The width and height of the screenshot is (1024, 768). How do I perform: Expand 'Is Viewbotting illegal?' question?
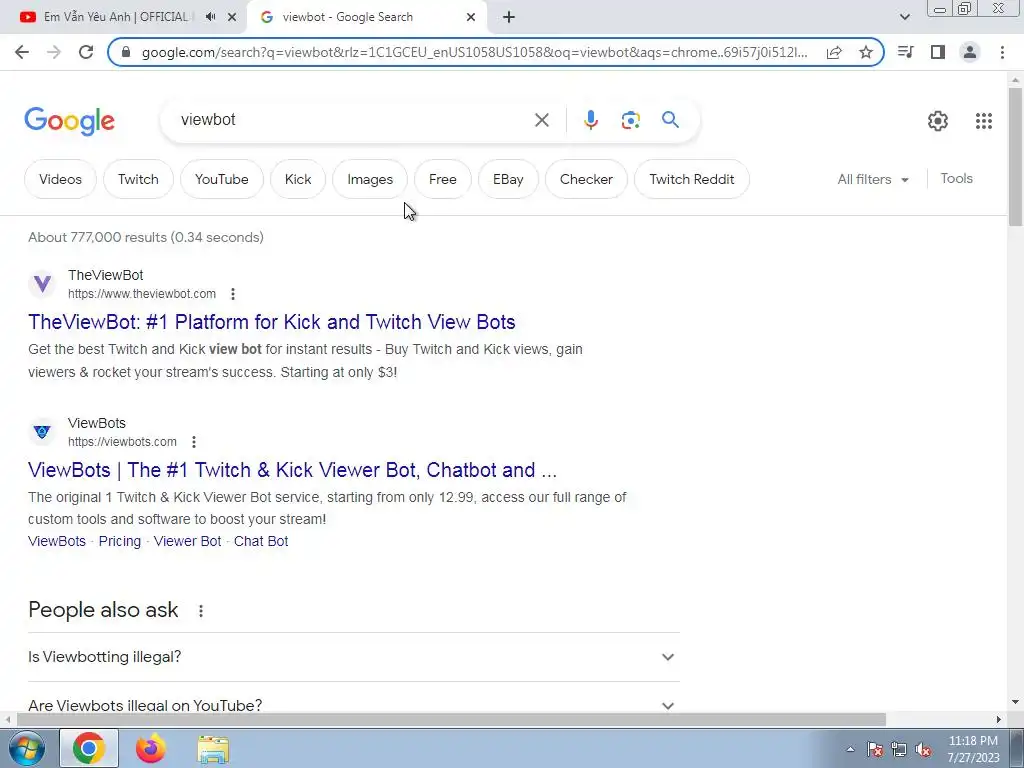click(x=354, y=657)
